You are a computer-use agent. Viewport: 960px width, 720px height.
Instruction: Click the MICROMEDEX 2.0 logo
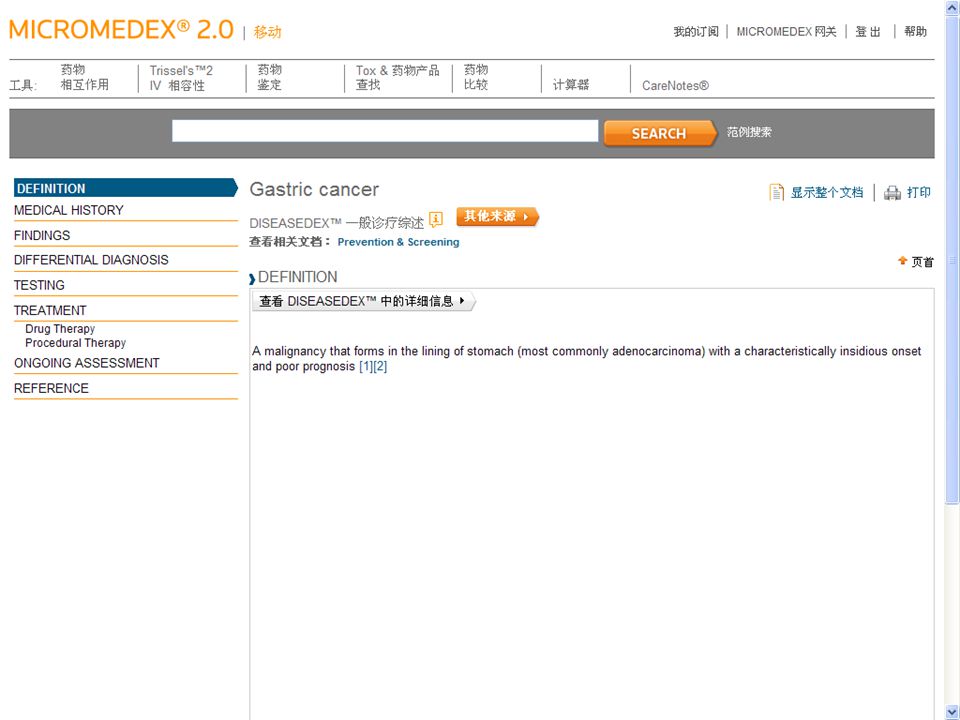coord(121,29)
